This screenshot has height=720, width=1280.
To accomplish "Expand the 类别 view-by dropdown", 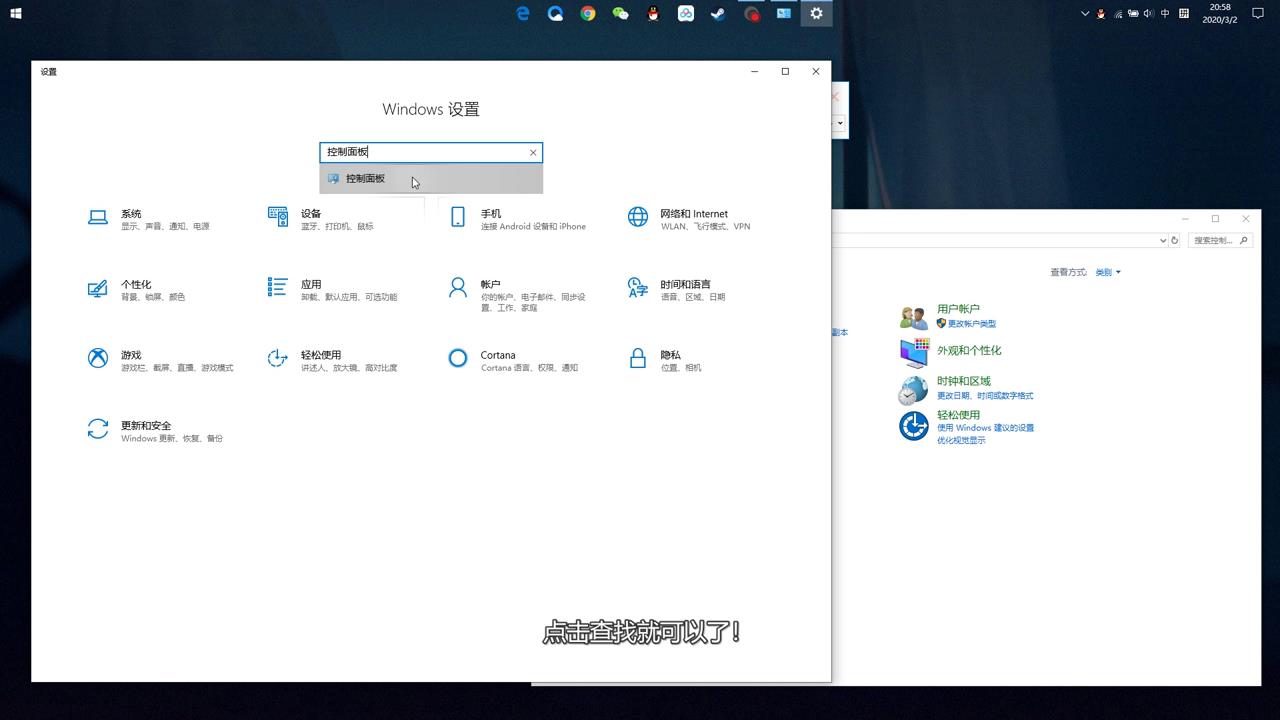I will point(1108,272).
